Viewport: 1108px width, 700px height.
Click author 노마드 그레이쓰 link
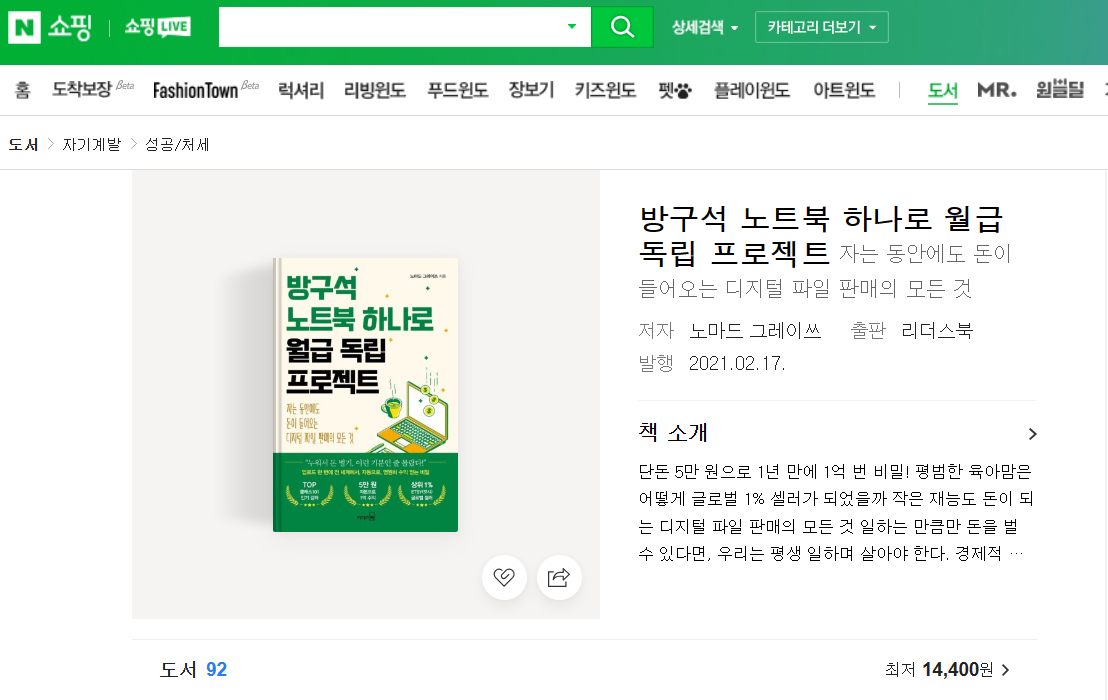pos(755,330)
